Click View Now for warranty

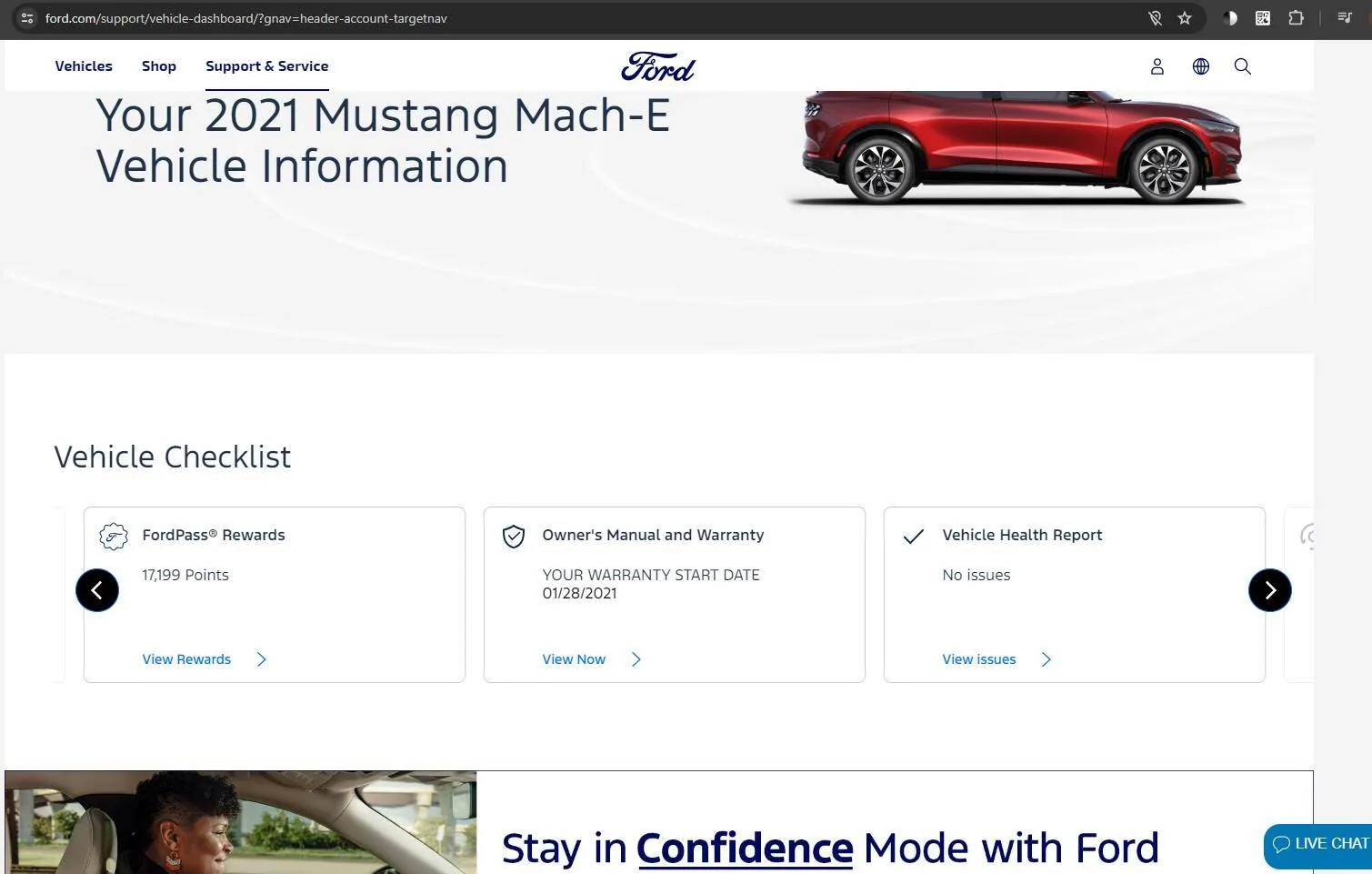574,659
